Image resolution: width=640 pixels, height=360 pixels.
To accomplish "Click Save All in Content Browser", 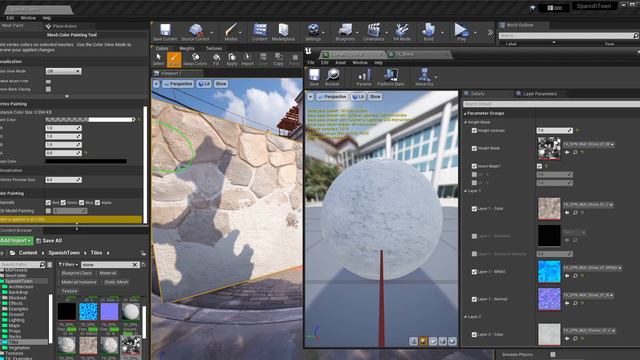I will (x=49, y=241).
